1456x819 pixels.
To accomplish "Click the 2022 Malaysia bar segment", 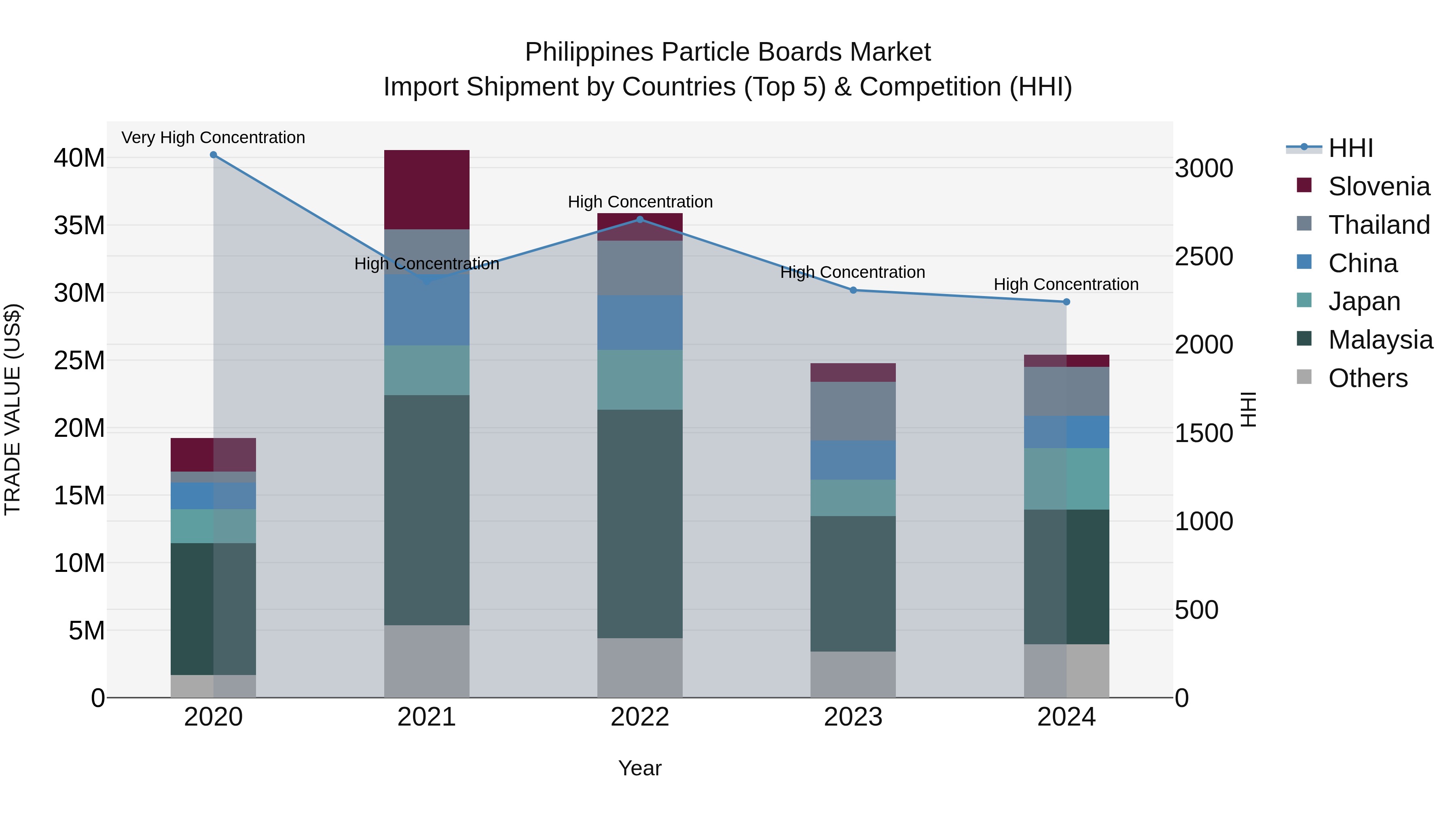I will 640,524.
